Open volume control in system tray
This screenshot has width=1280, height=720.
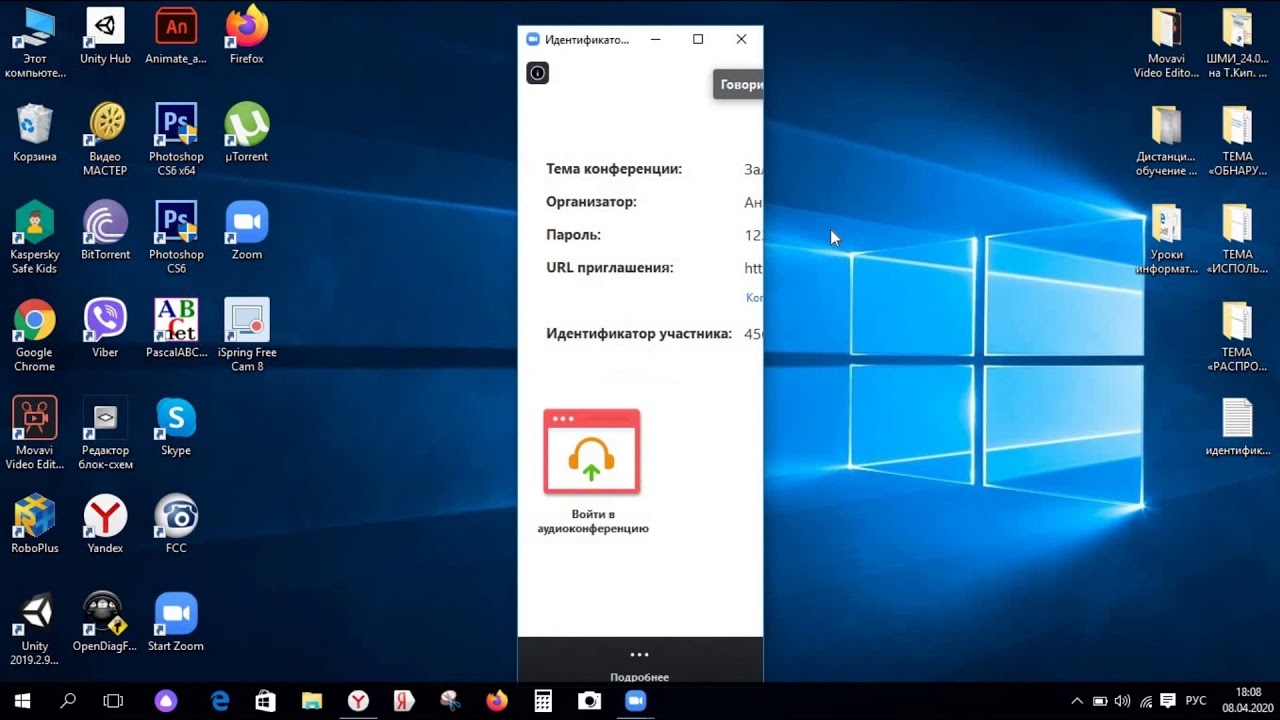pyautogui.click(x=1122, y=701)
